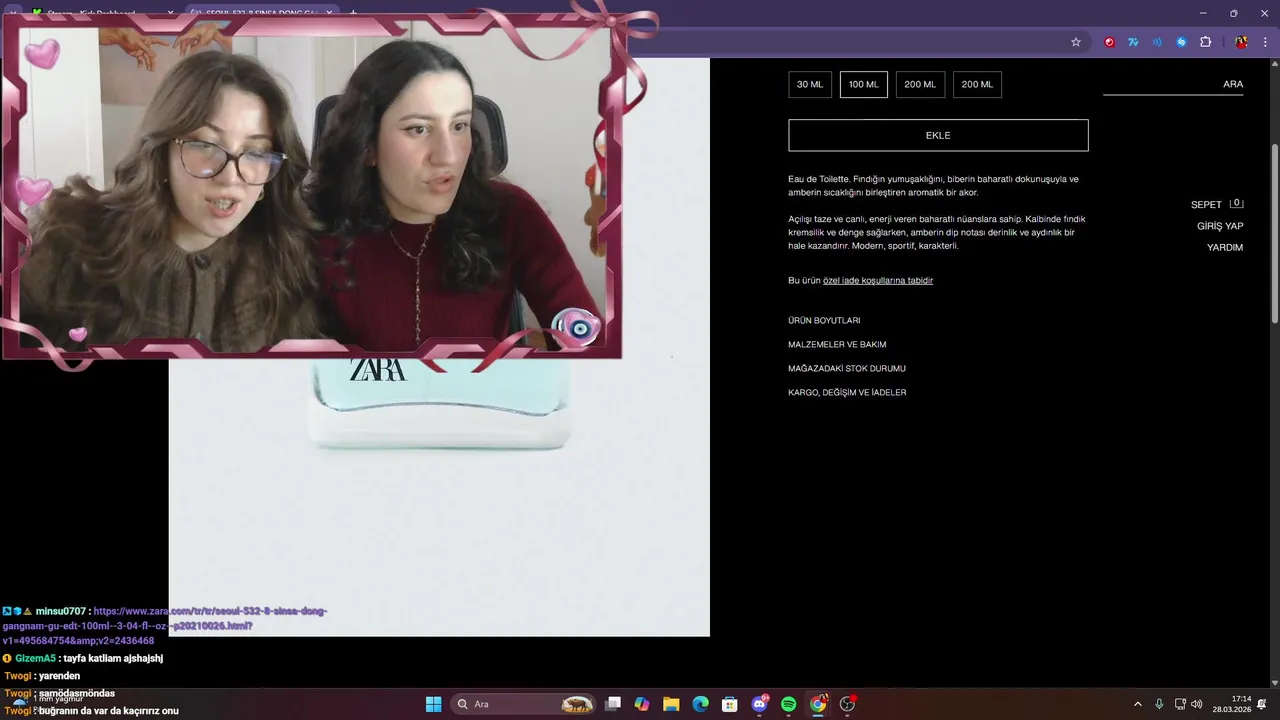Screen dimensions: 1280x720
Task: Expand MALZEMELER VE BAKIM section
Action: click(x=837, y=345)
